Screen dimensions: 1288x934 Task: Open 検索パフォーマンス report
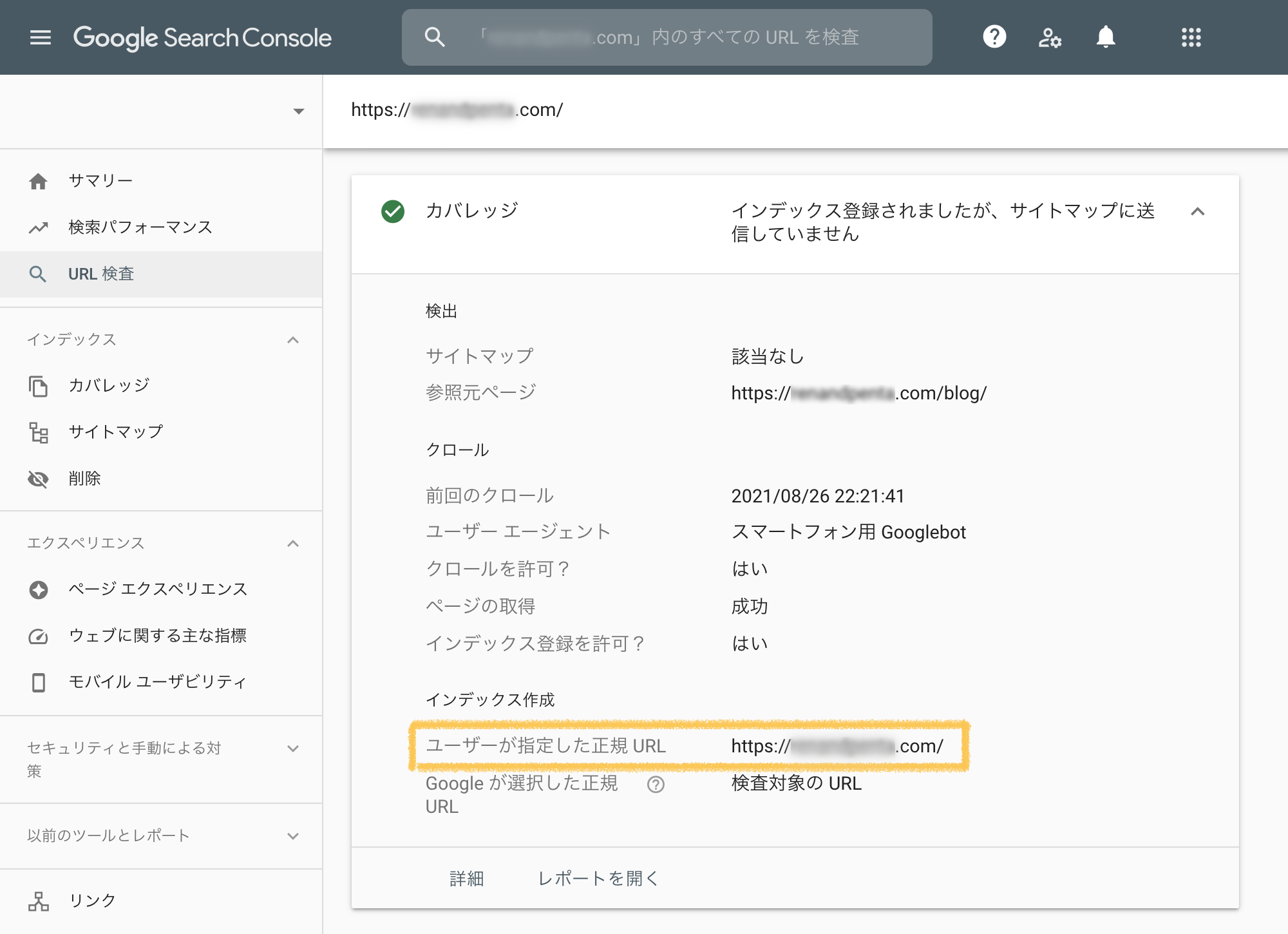161,227
